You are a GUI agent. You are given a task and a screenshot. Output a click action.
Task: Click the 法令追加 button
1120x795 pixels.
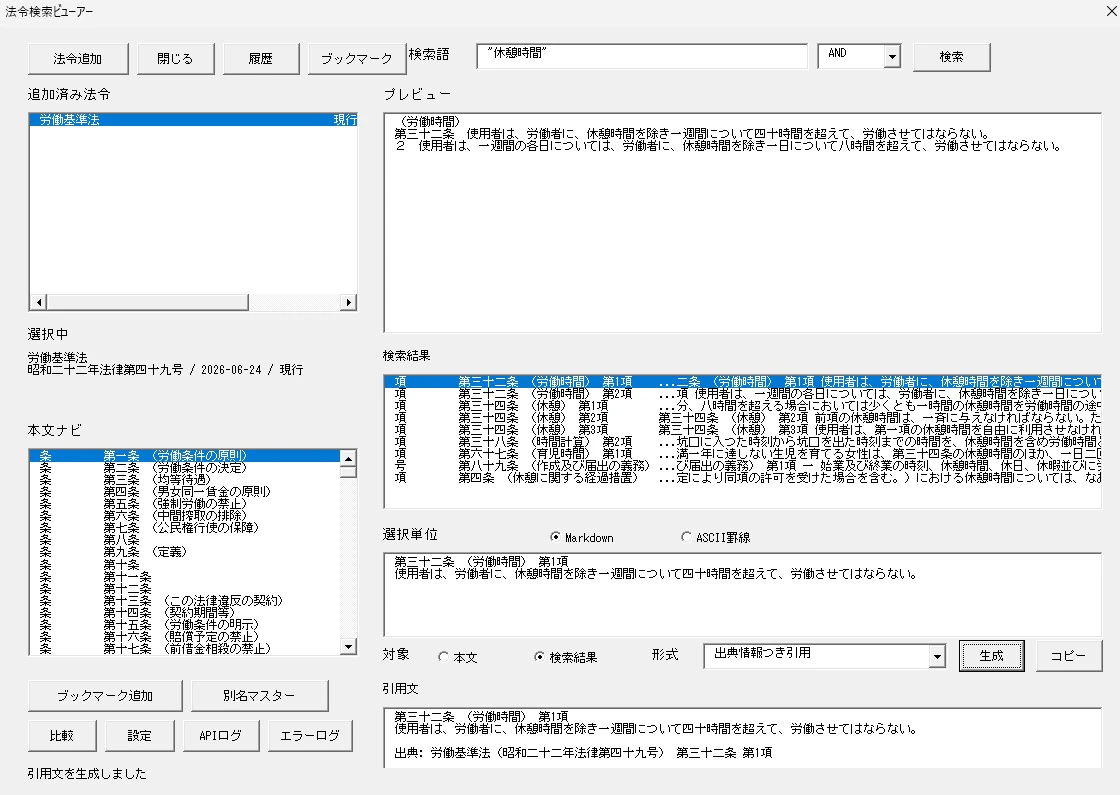pyautogui.click(x=78, y=59)
